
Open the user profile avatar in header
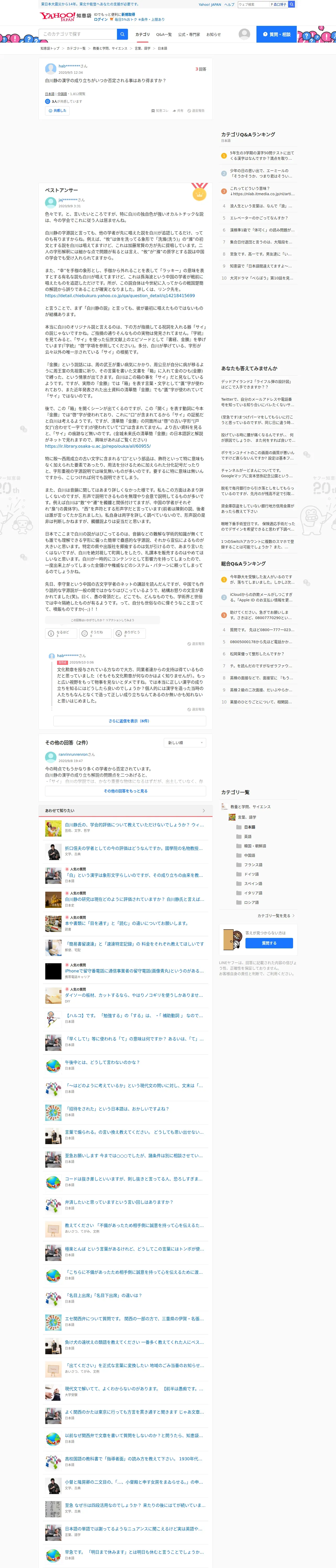point(244,34)
